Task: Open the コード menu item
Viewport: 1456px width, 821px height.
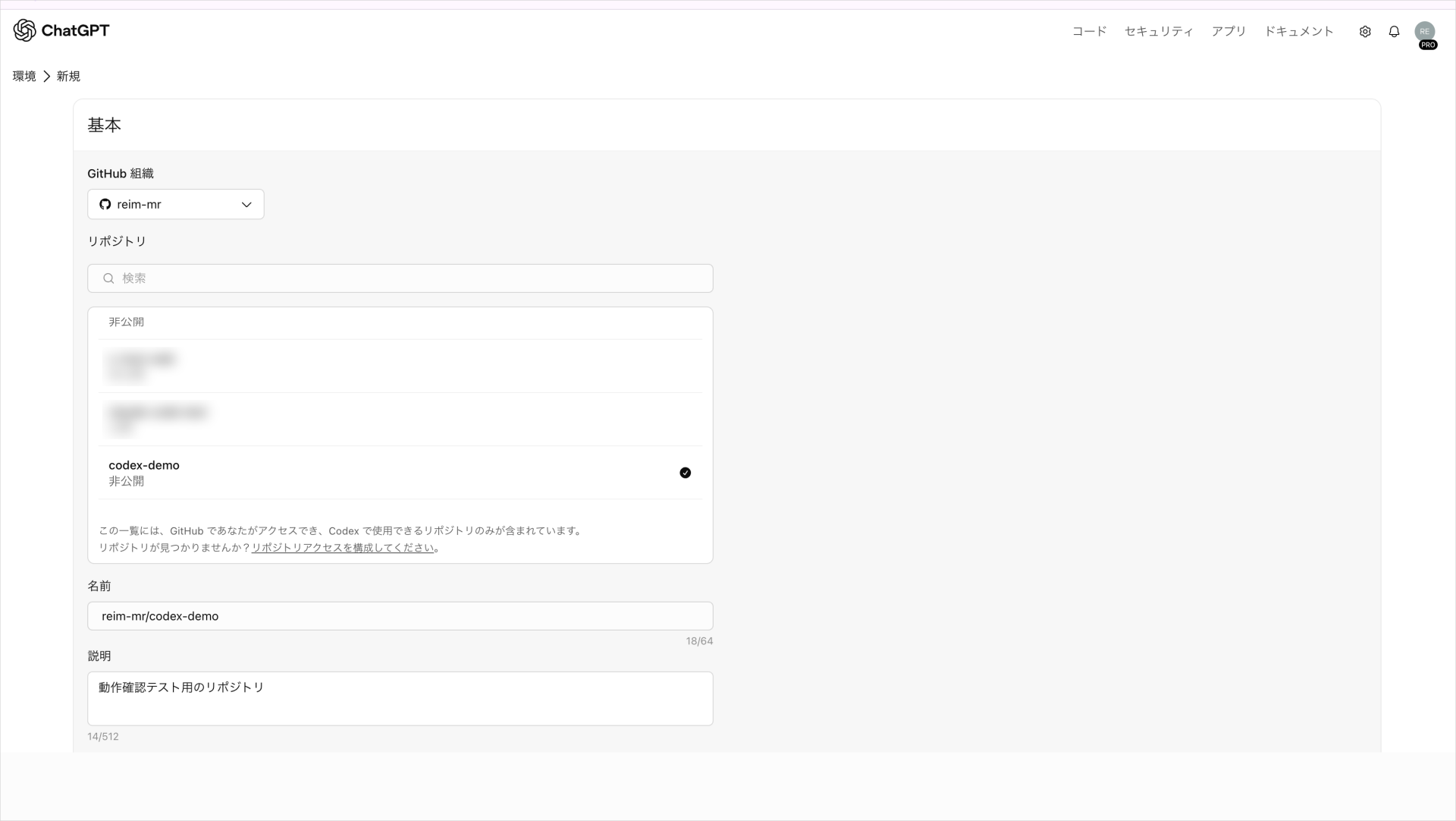Action: coord(1089,31)
